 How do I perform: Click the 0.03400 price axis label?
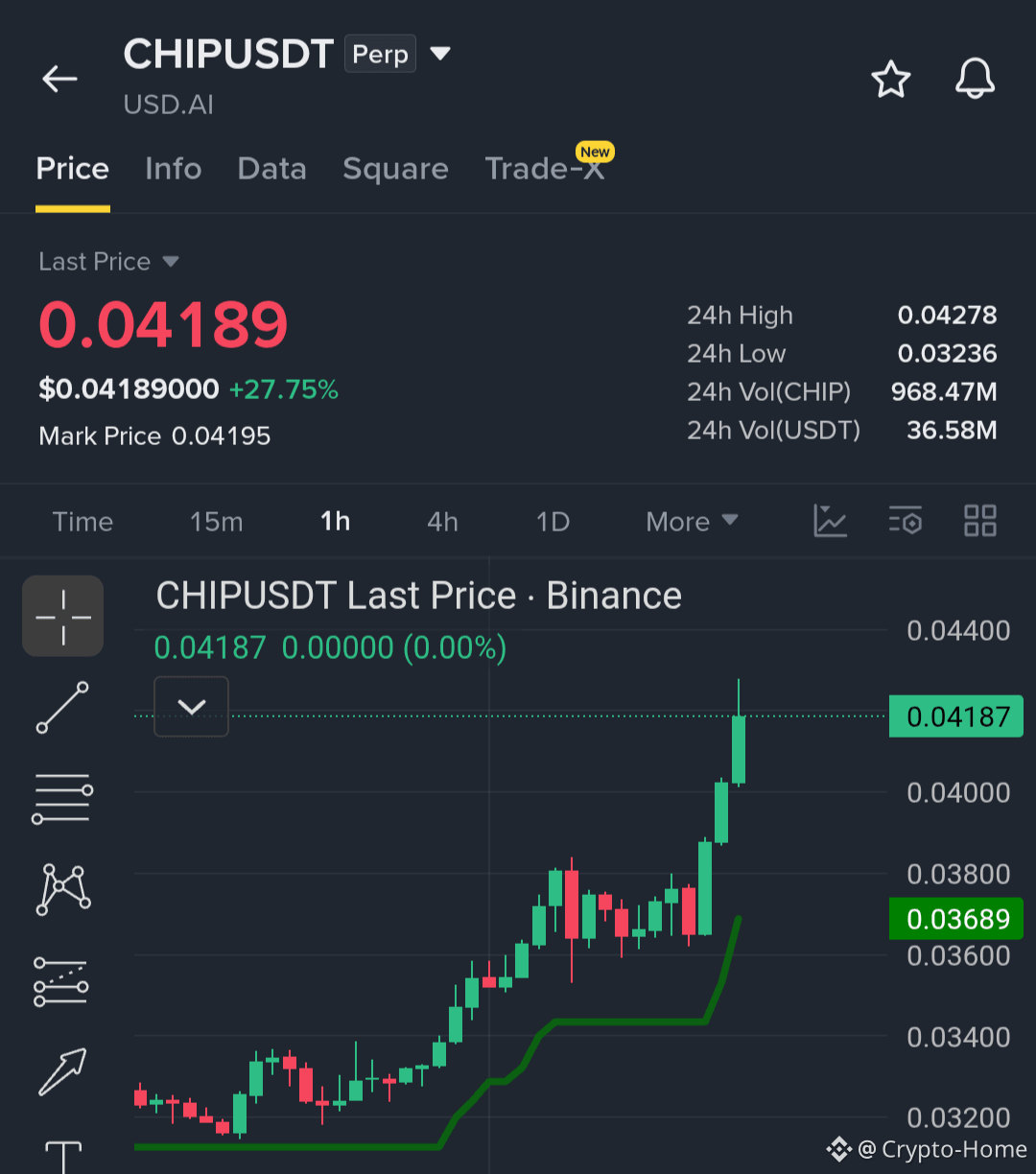click(958, 1037)
